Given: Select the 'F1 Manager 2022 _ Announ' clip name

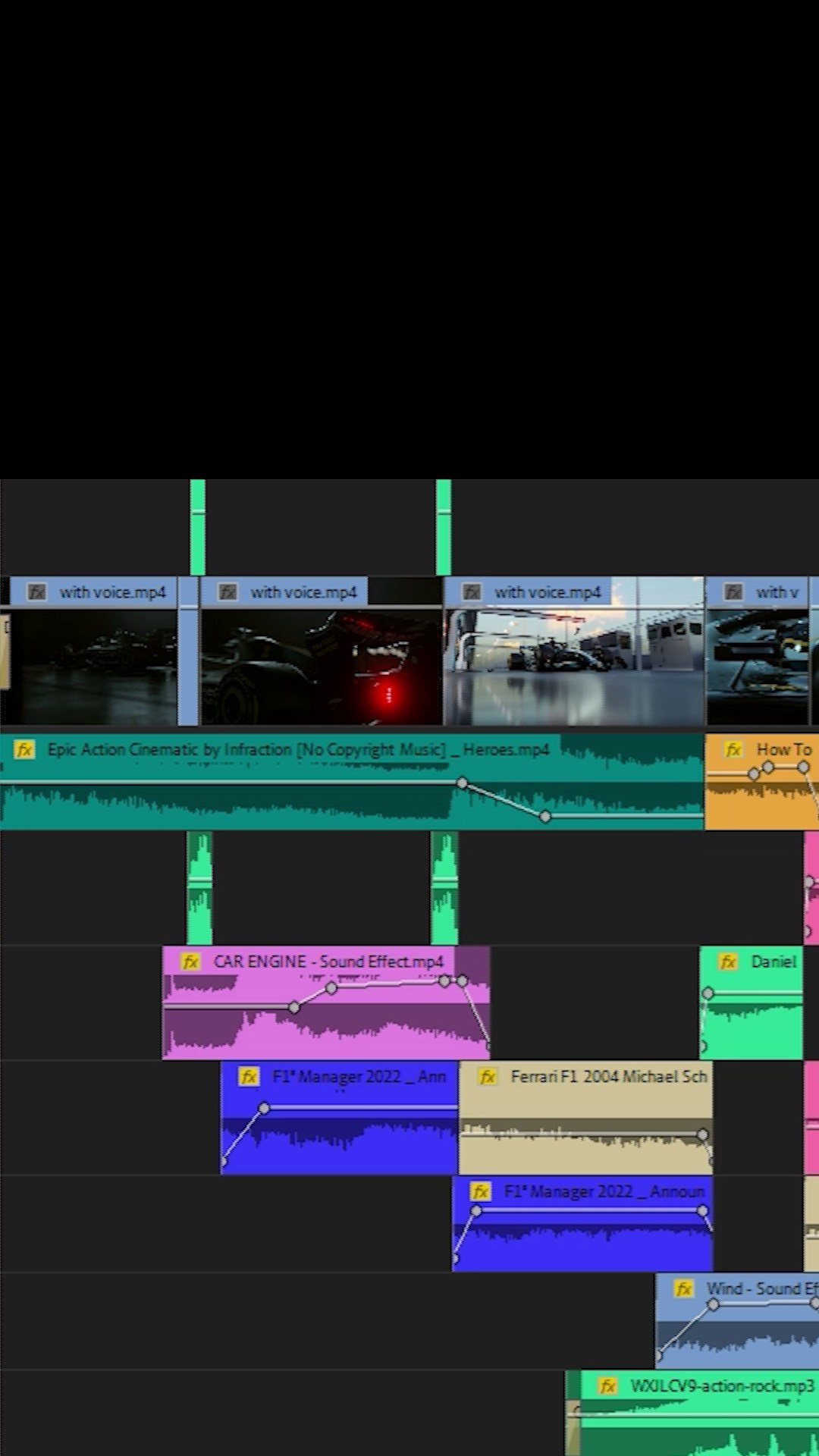Looking at the screenshot, I should pyautogui.click(x=604, y=1191).
